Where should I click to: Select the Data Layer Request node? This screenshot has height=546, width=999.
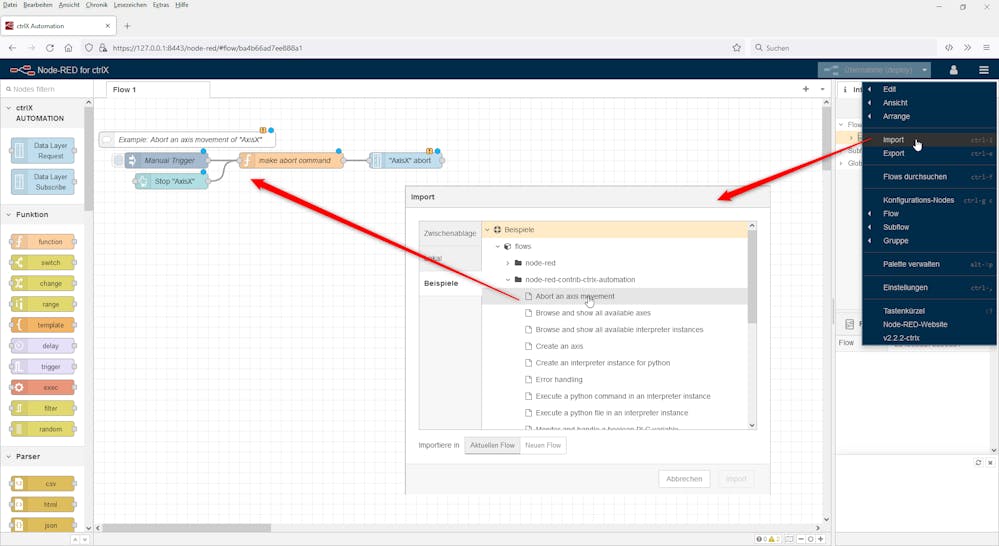click(43, 151)
